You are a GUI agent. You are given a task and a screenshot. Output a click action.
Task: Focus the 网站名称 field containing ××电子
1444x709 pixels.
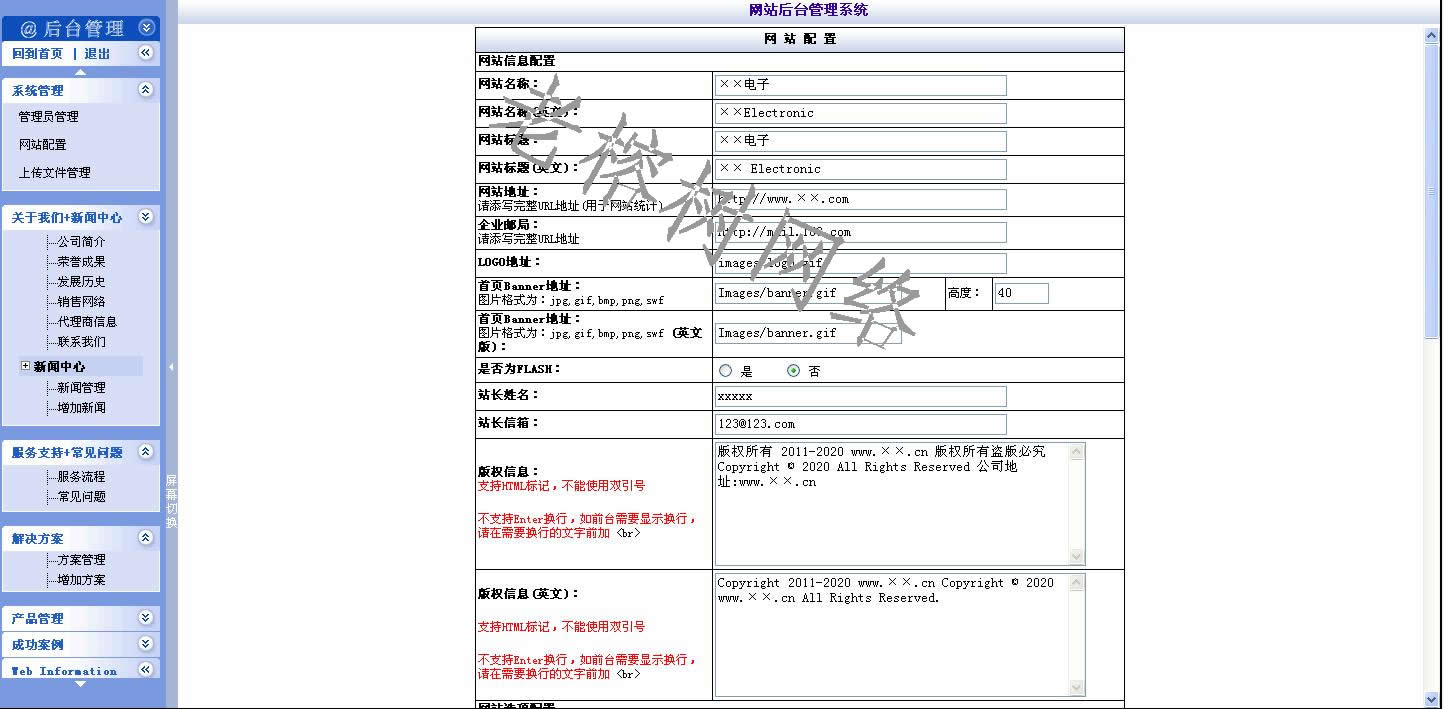tap(861, 85)
